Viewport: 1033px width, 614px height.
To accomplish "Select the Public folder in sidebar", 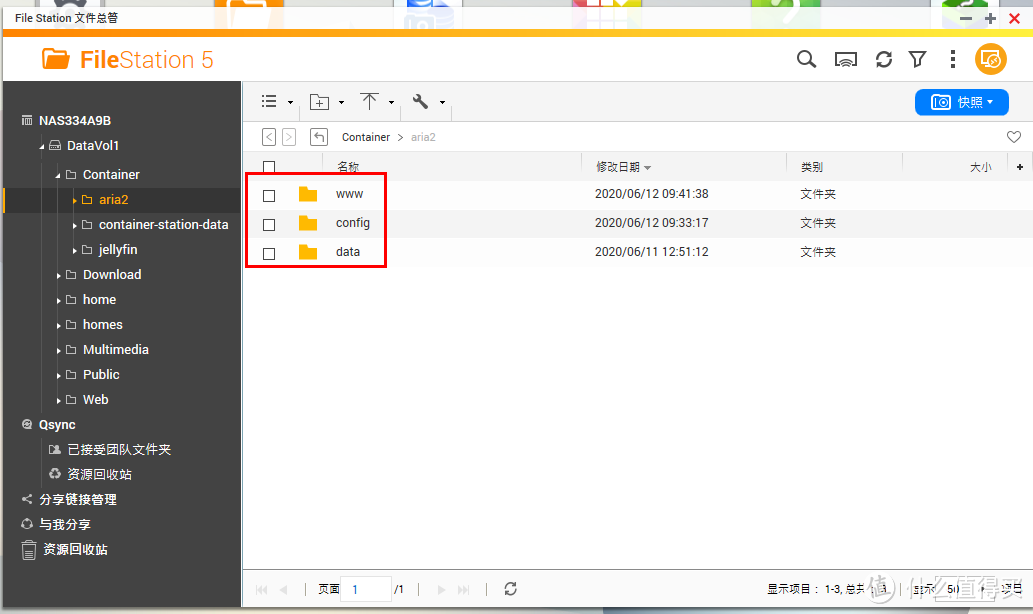I will [101, 375].
